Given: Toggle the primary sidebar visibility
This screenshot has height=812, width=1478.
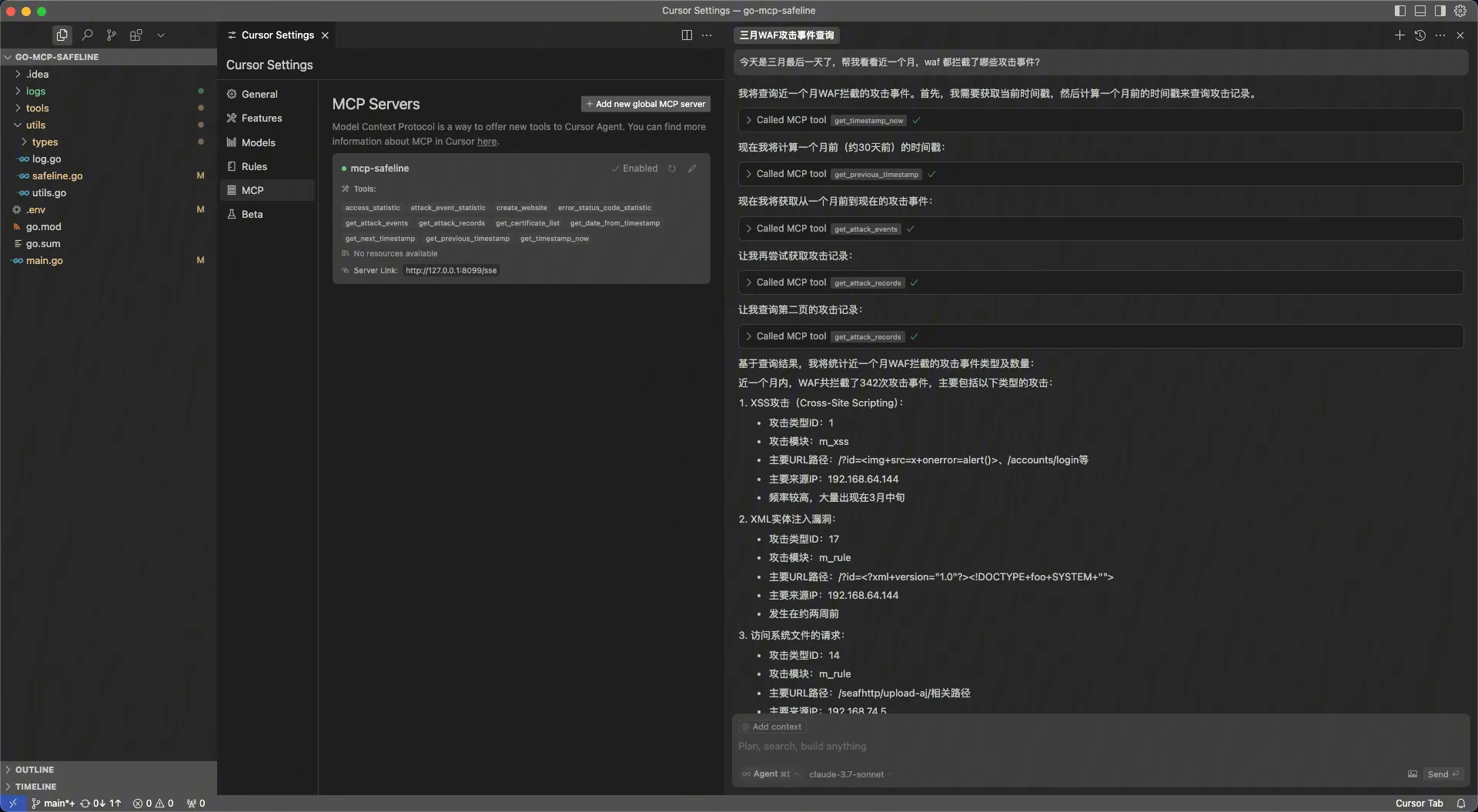Looking at the screenshot, I should [1400, 11].
